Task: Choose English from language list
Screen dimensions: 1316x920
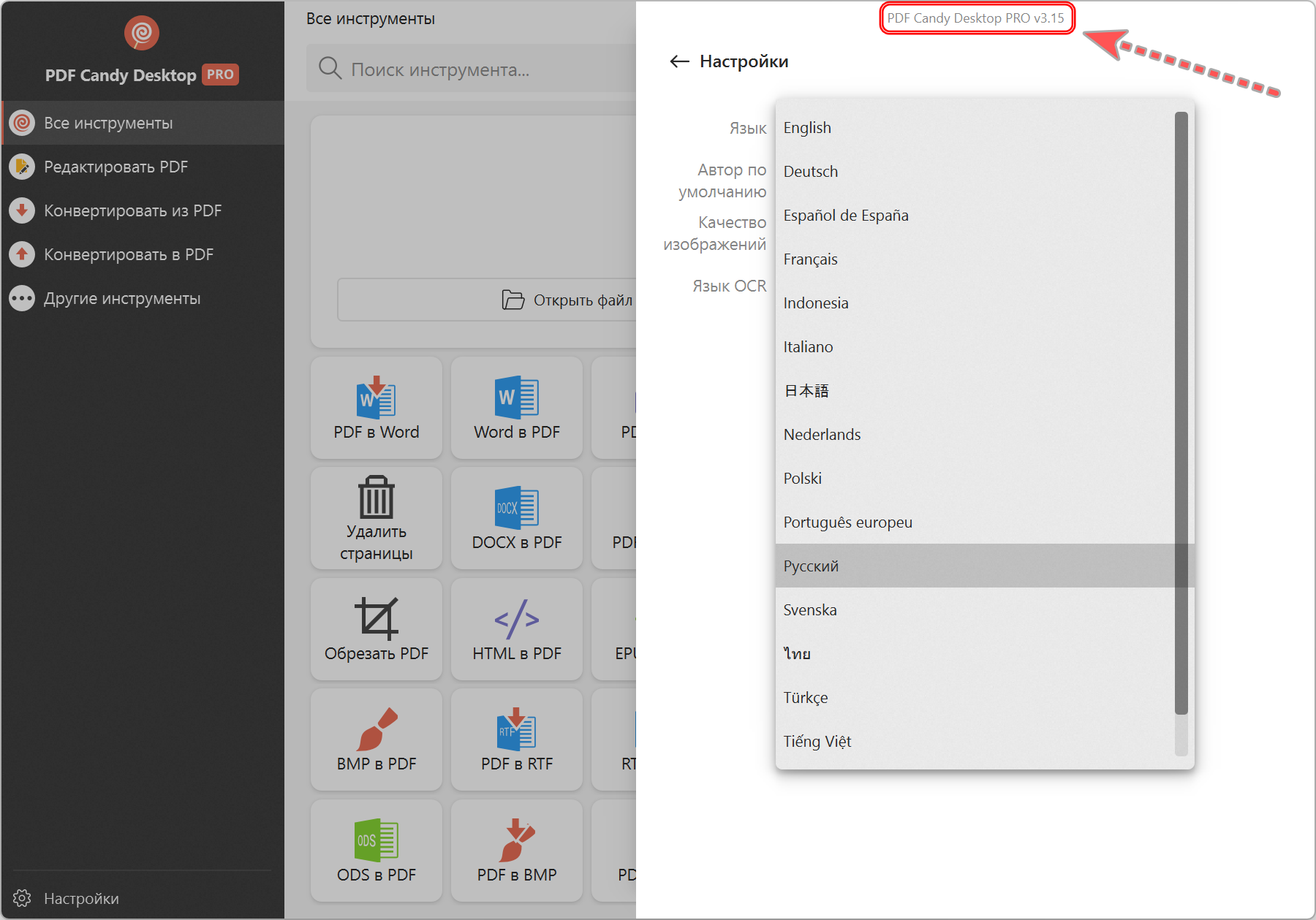Action: (975, 127)
